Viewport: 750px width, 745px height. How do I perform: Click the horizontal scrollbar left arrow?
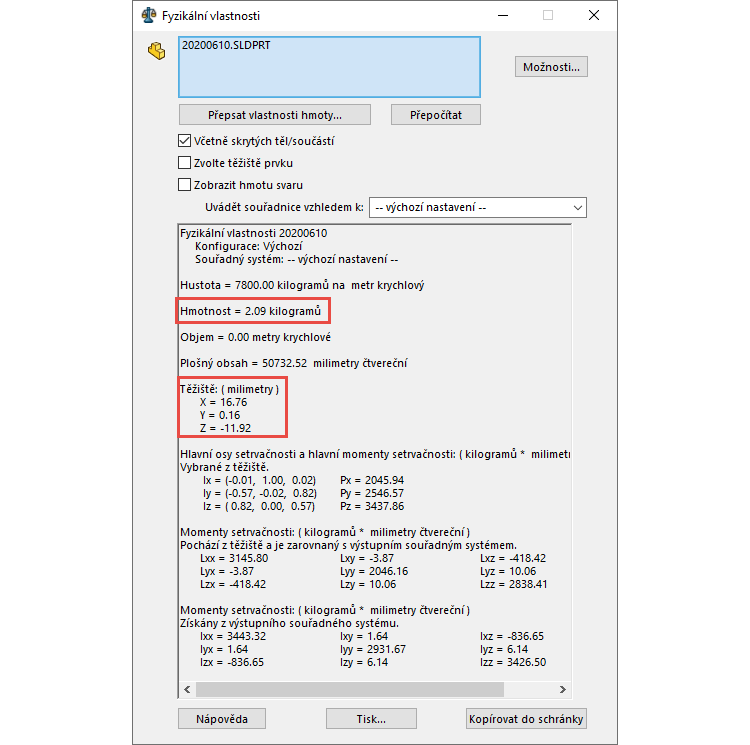(187, 690)
